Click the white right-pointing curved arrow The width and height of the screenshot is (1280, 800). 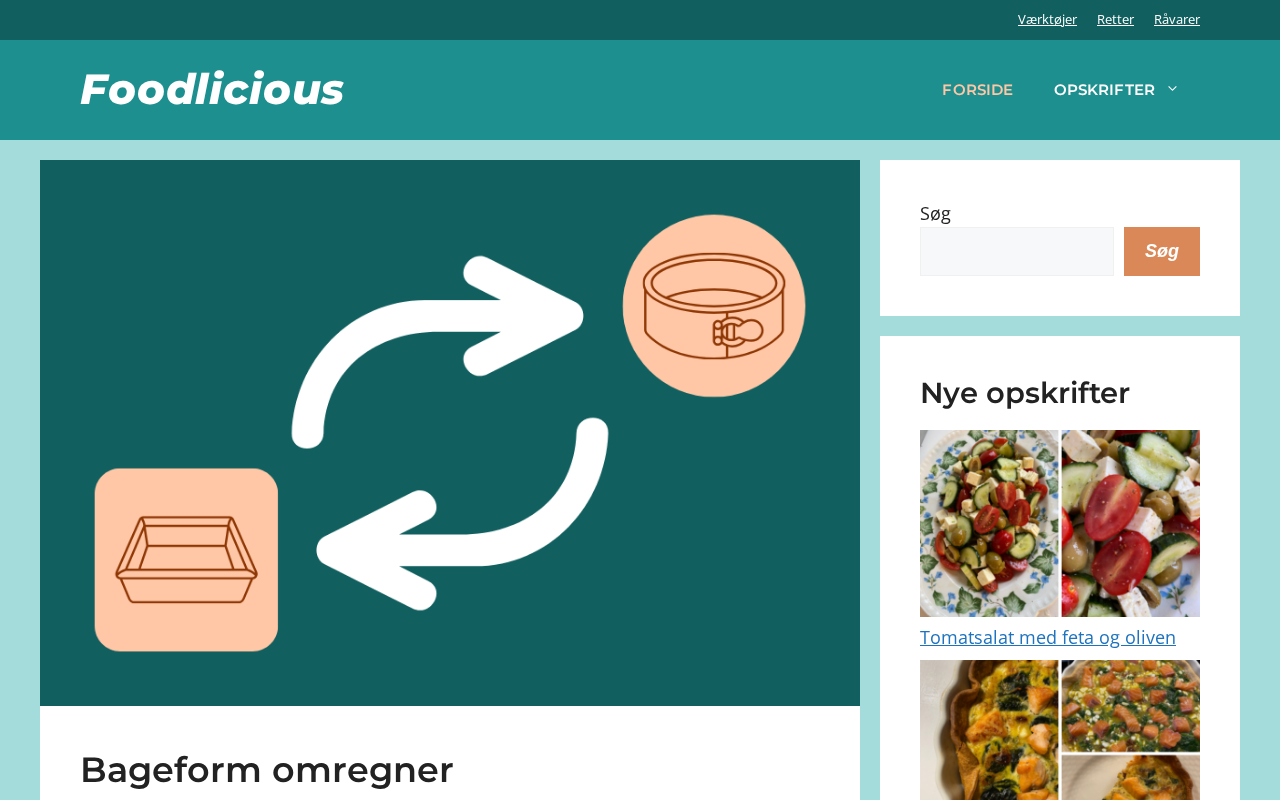(x=437, y=350)
